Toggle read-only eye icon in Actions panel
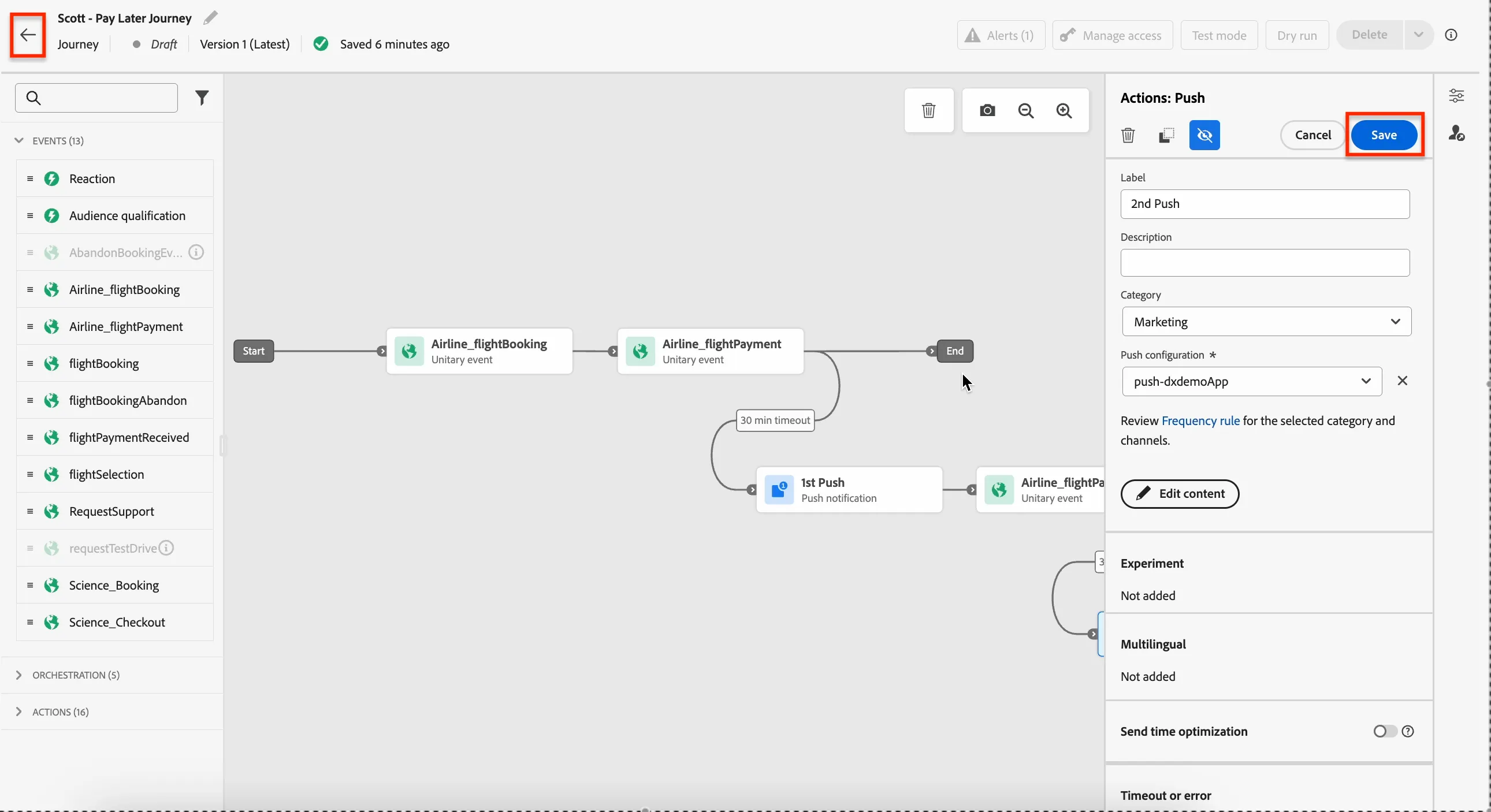Image resolution: width=1491 pixels, height=812 pixels. point(1204,136)
